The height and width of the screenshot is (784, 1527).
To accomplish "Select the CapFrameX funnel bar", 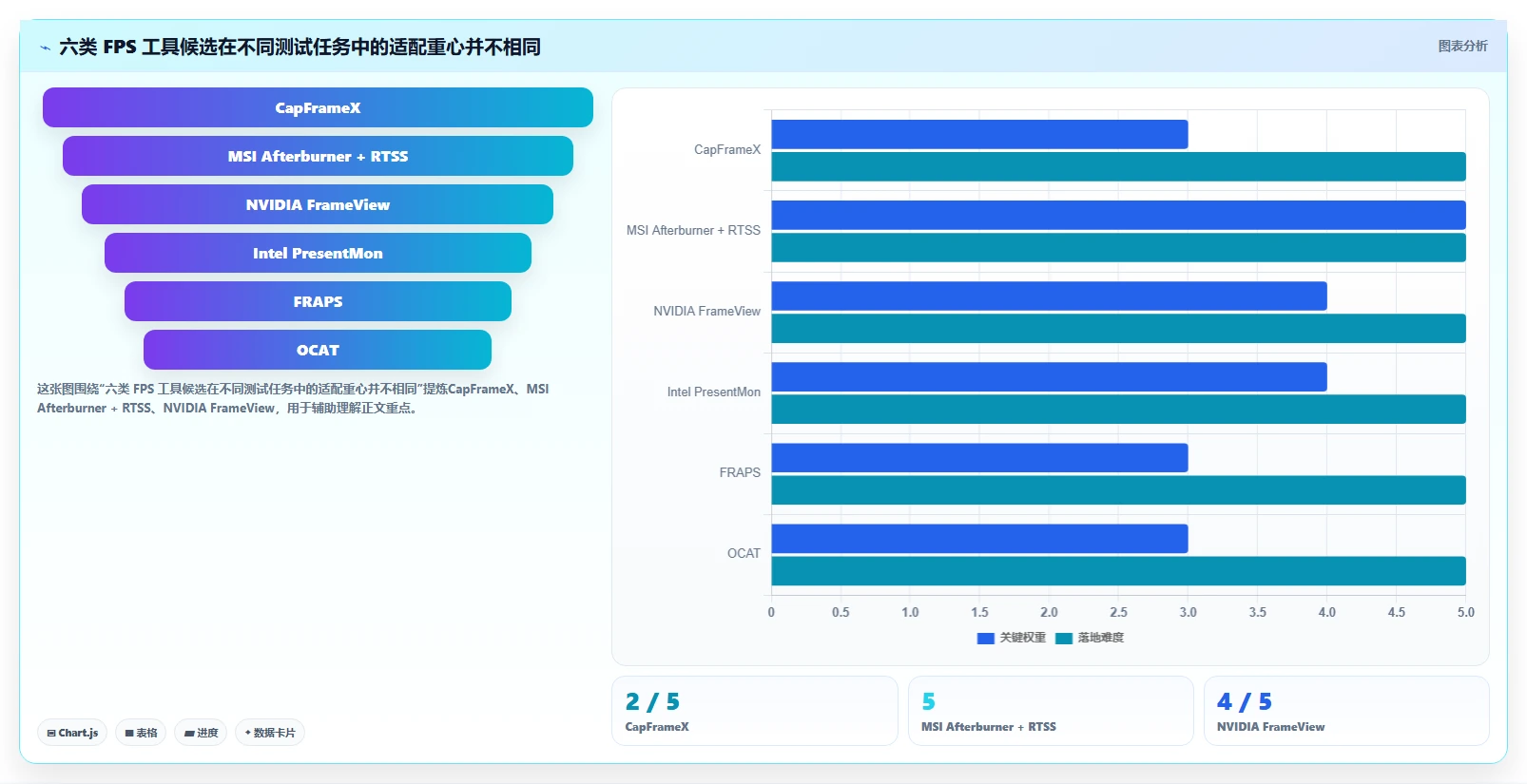I will [318, 107].
